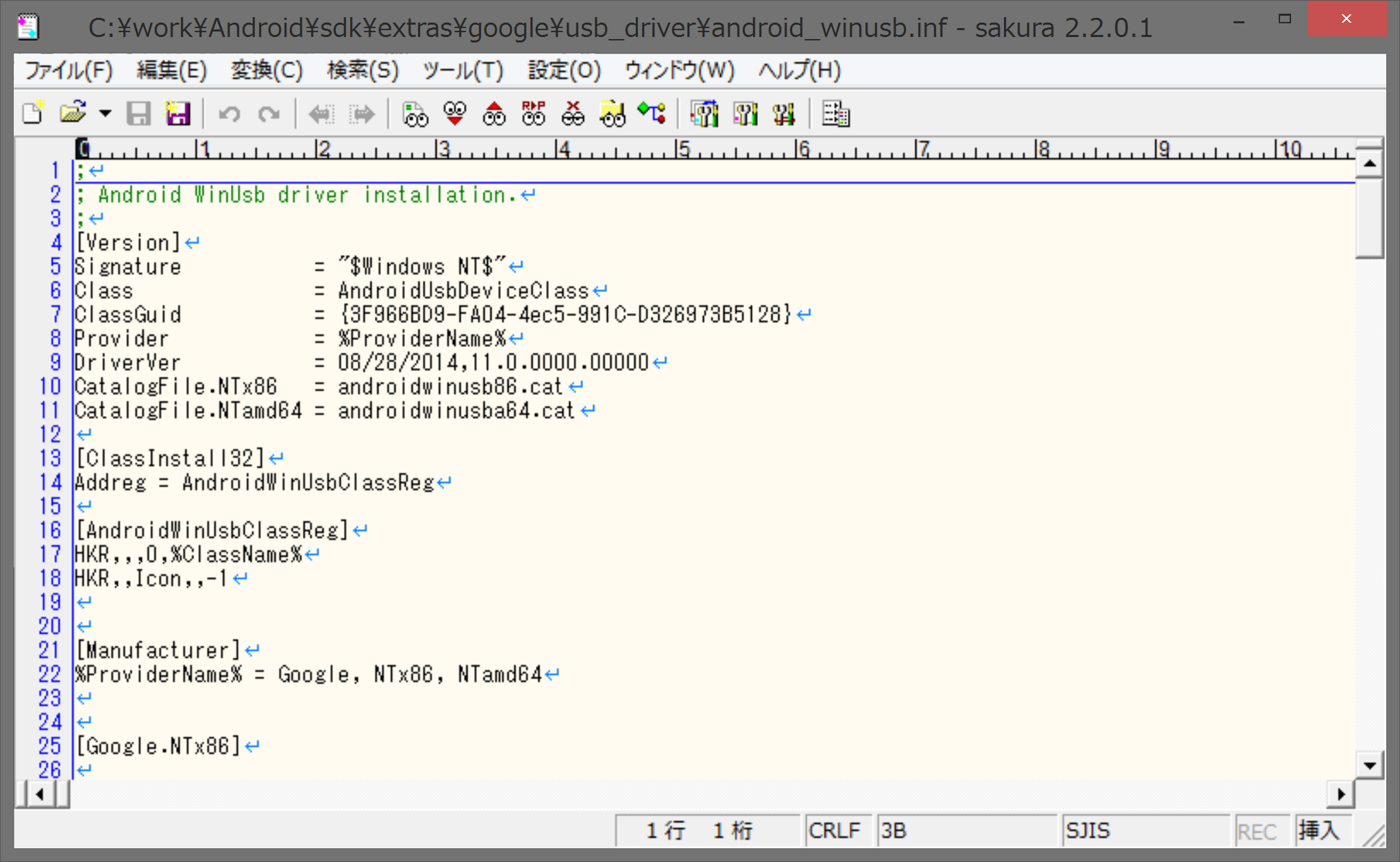Click the list document icon at the toolbar's end

(835, 113)
